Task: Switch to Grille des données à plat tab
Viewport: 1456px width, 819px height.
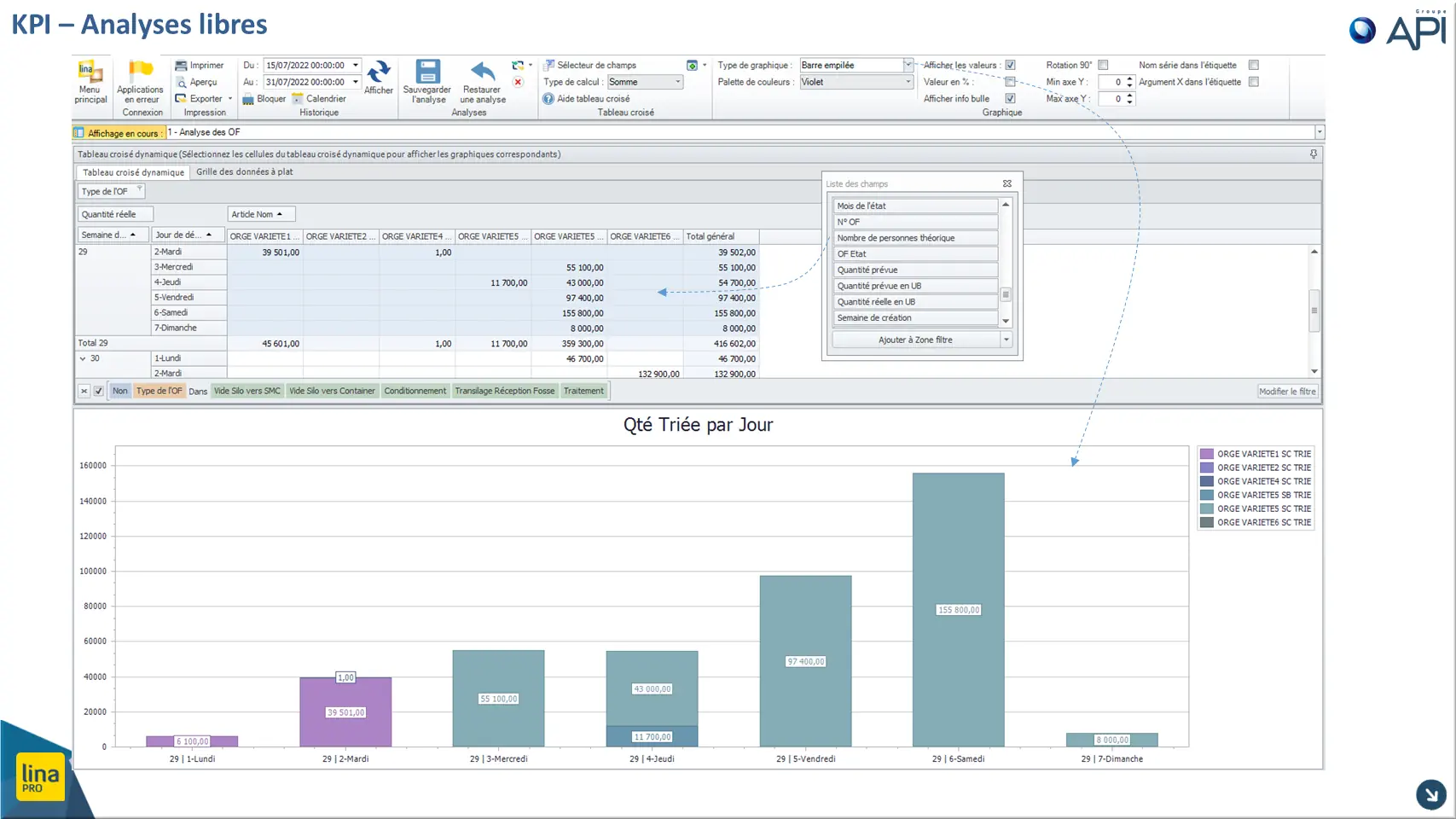Action: coord(244,171)
